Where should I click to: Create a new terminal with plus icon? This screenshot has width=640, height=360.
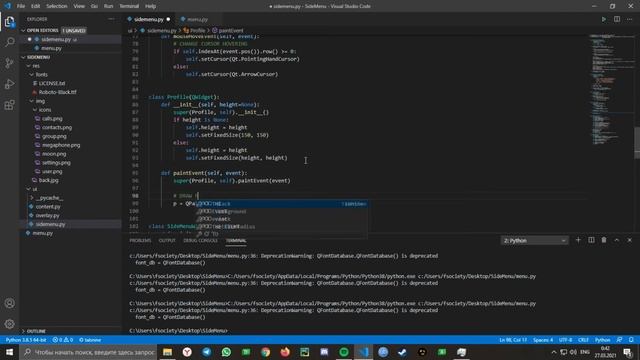coord(578,240)
